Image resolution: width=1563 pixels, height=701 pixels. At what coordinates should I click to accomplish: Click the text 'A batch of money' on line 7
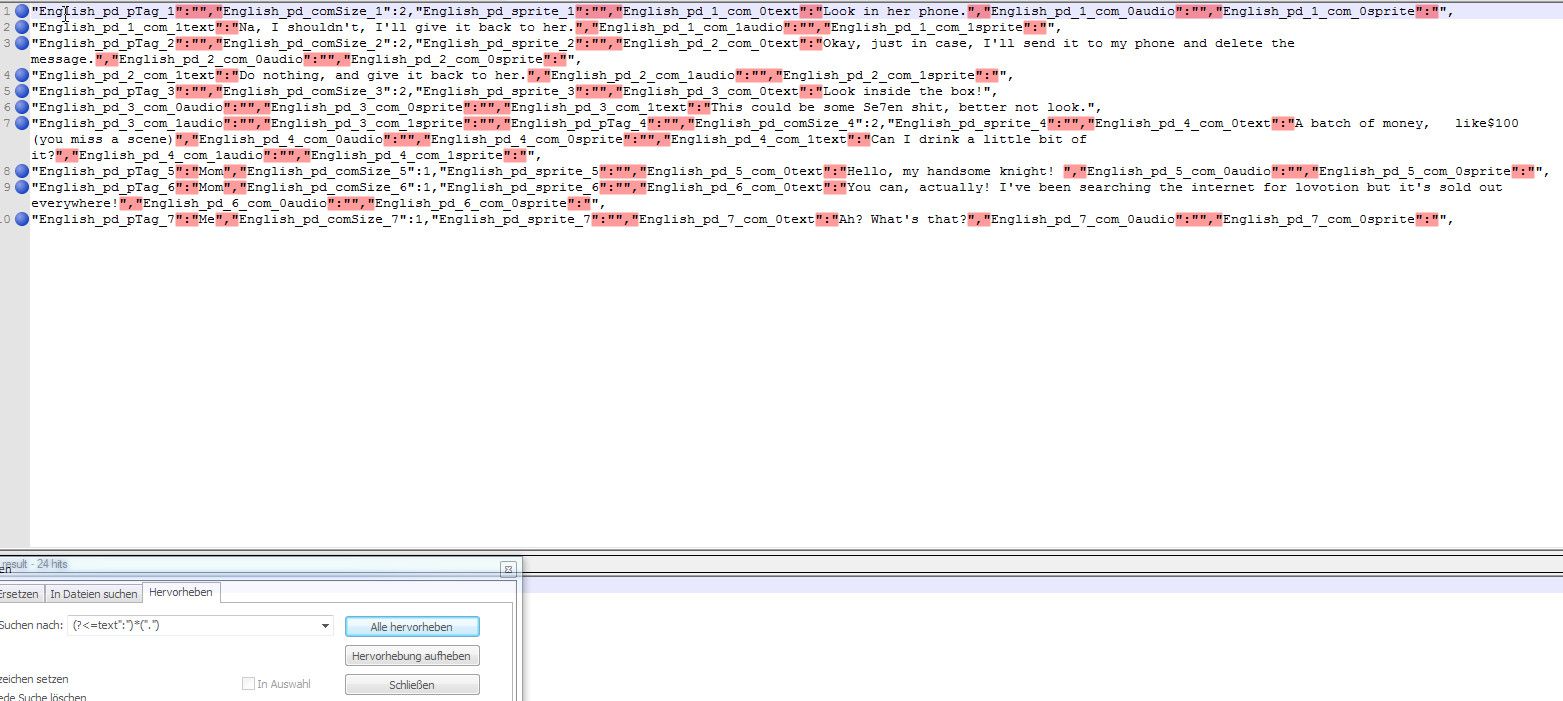tap(1358, 124)
